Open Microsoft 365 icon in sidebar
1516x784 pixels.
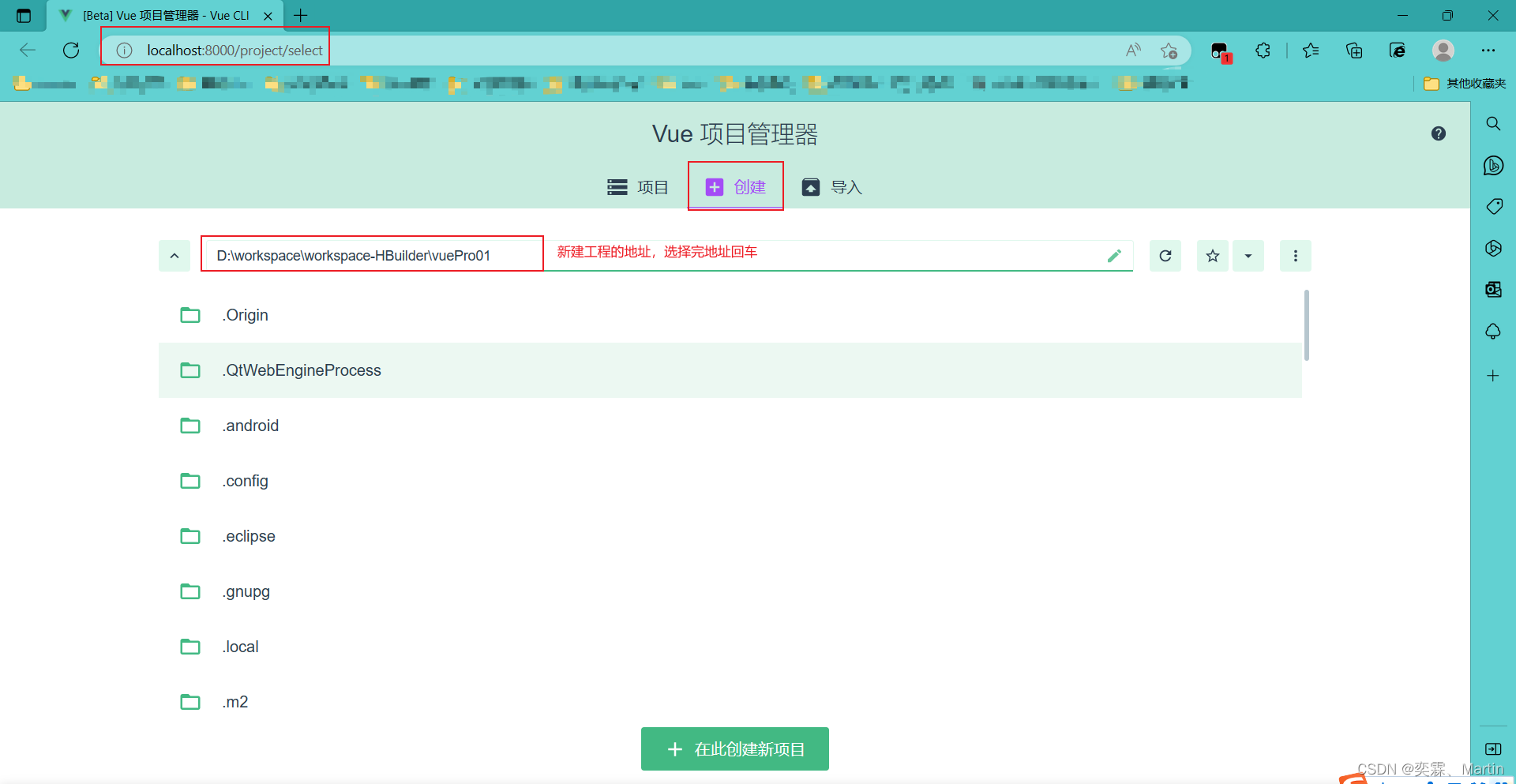[x=1493, y=249]
